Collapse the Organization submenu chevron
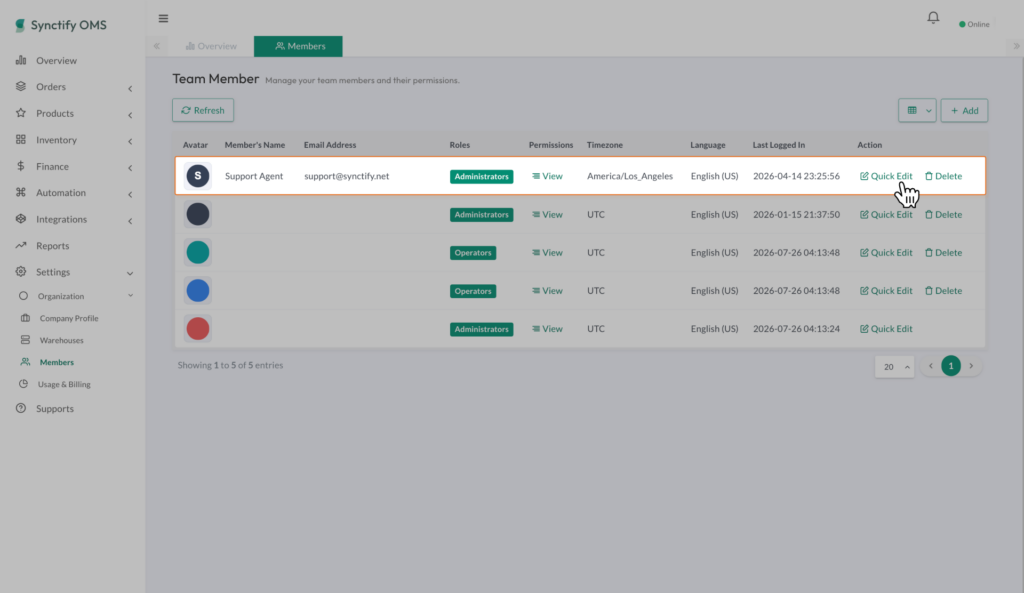Image resolution: width=1024 pixels, height=593 pixels. point(131,296)
